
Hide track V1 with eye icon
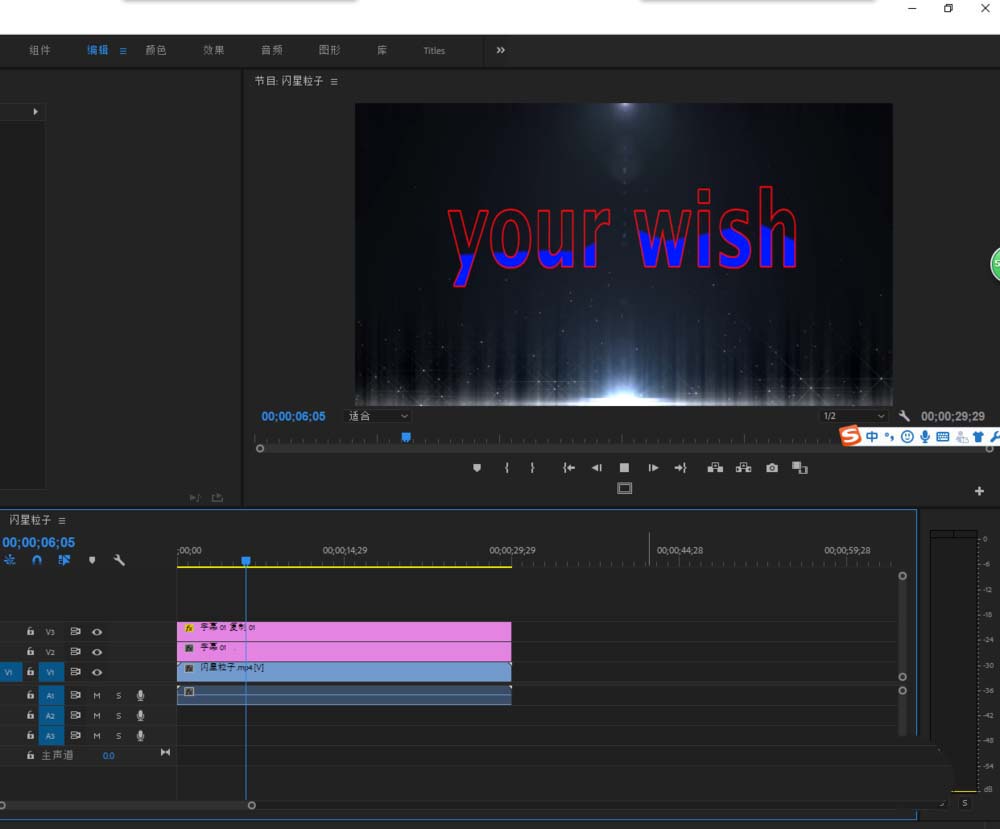coord(97,672)
